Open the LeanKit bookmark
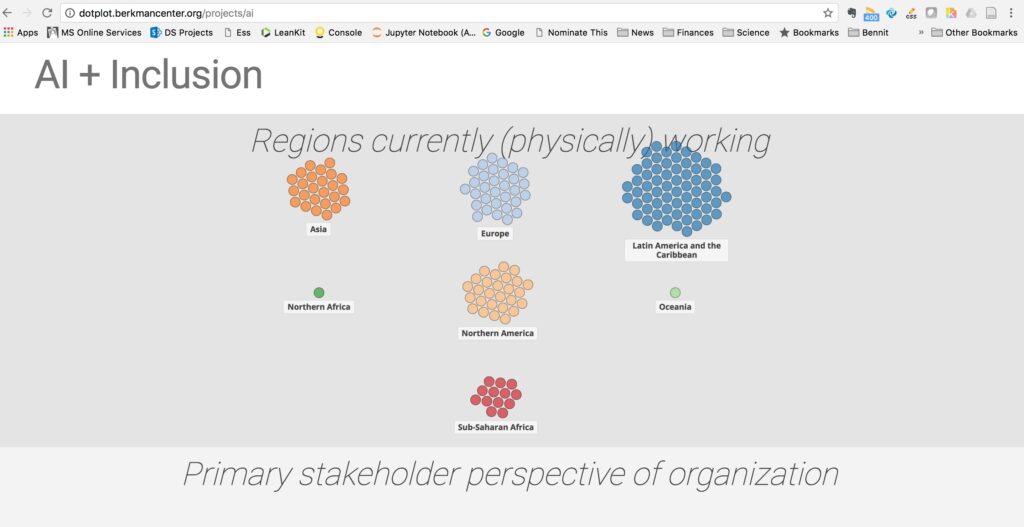Viewport: 1024px width, 527px height. click(x=283, y=32)
